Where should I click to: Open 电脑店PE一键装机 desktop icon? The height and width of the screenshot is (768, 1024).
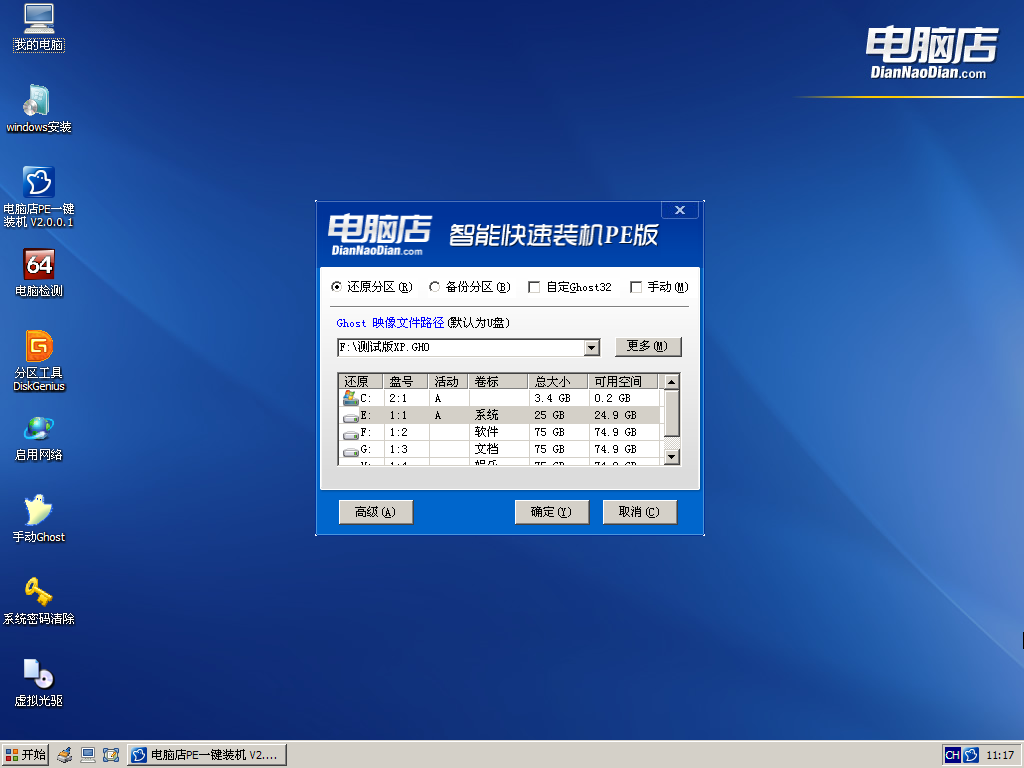pos(38,182)
